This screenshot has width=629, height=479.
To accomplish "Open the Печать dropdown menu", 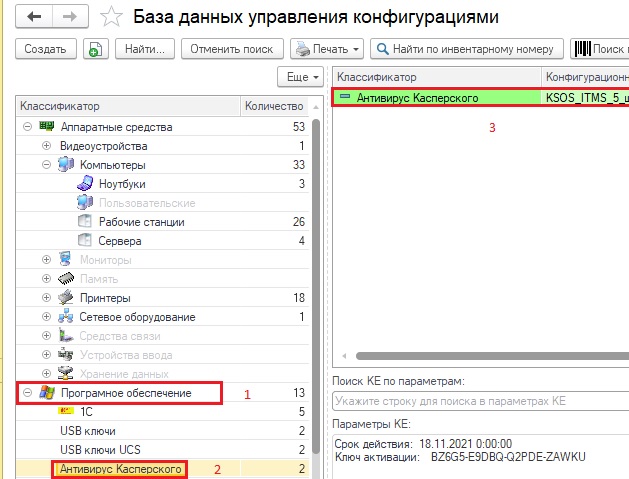I will tap(327, 49).
